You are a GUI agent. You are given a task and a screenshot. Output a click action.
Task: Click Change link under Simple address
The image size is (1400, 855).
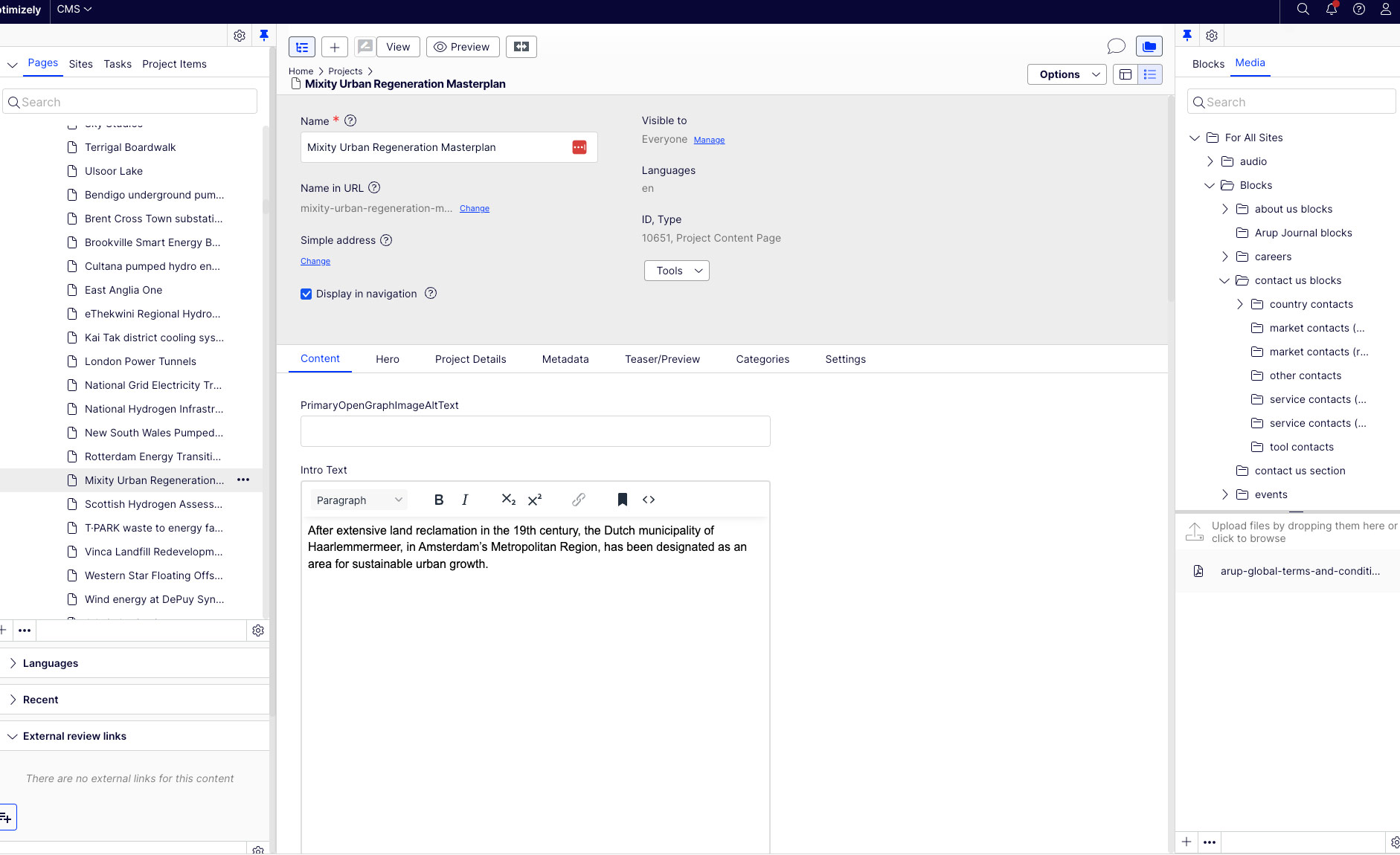point(315,262)
